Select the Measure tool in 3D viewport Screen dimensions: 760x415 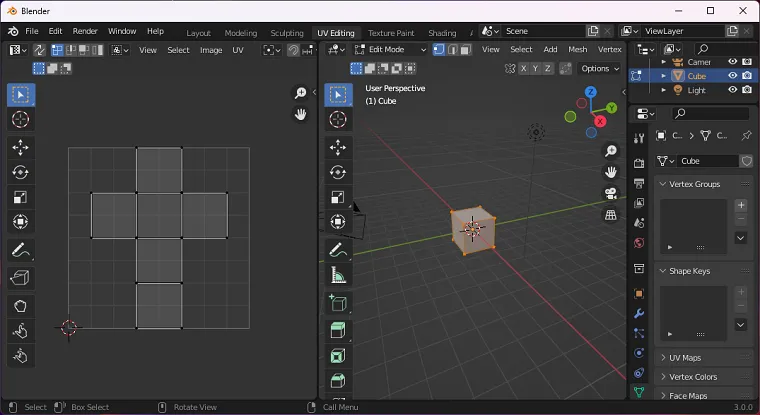338,275
